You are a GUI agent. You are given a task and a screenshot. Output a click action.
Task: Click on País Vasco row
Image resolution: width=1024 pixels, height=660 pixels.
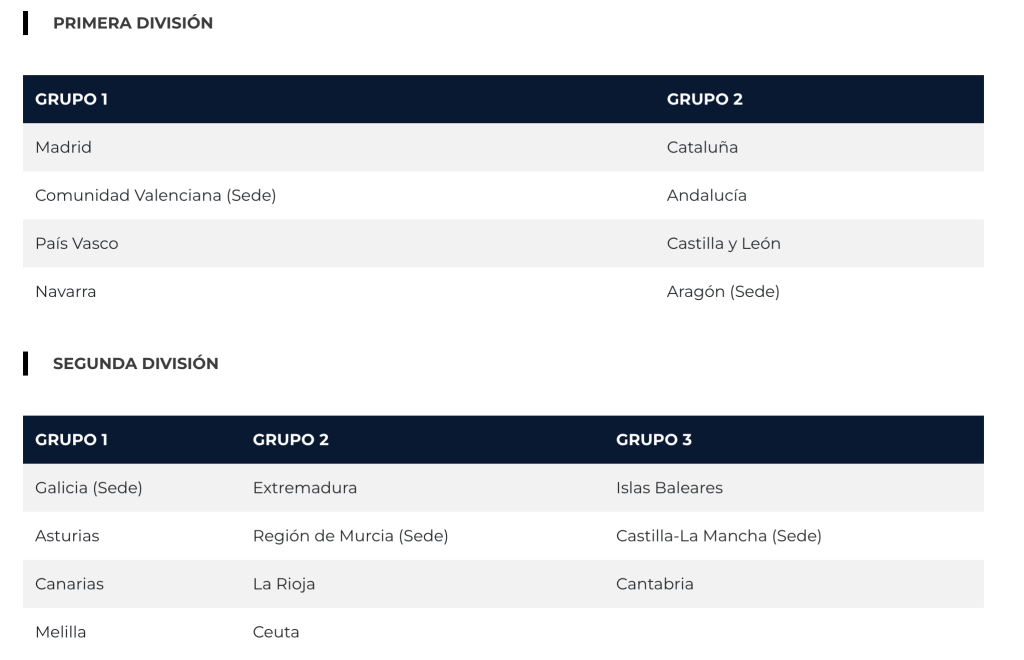[x=76, y=243]
